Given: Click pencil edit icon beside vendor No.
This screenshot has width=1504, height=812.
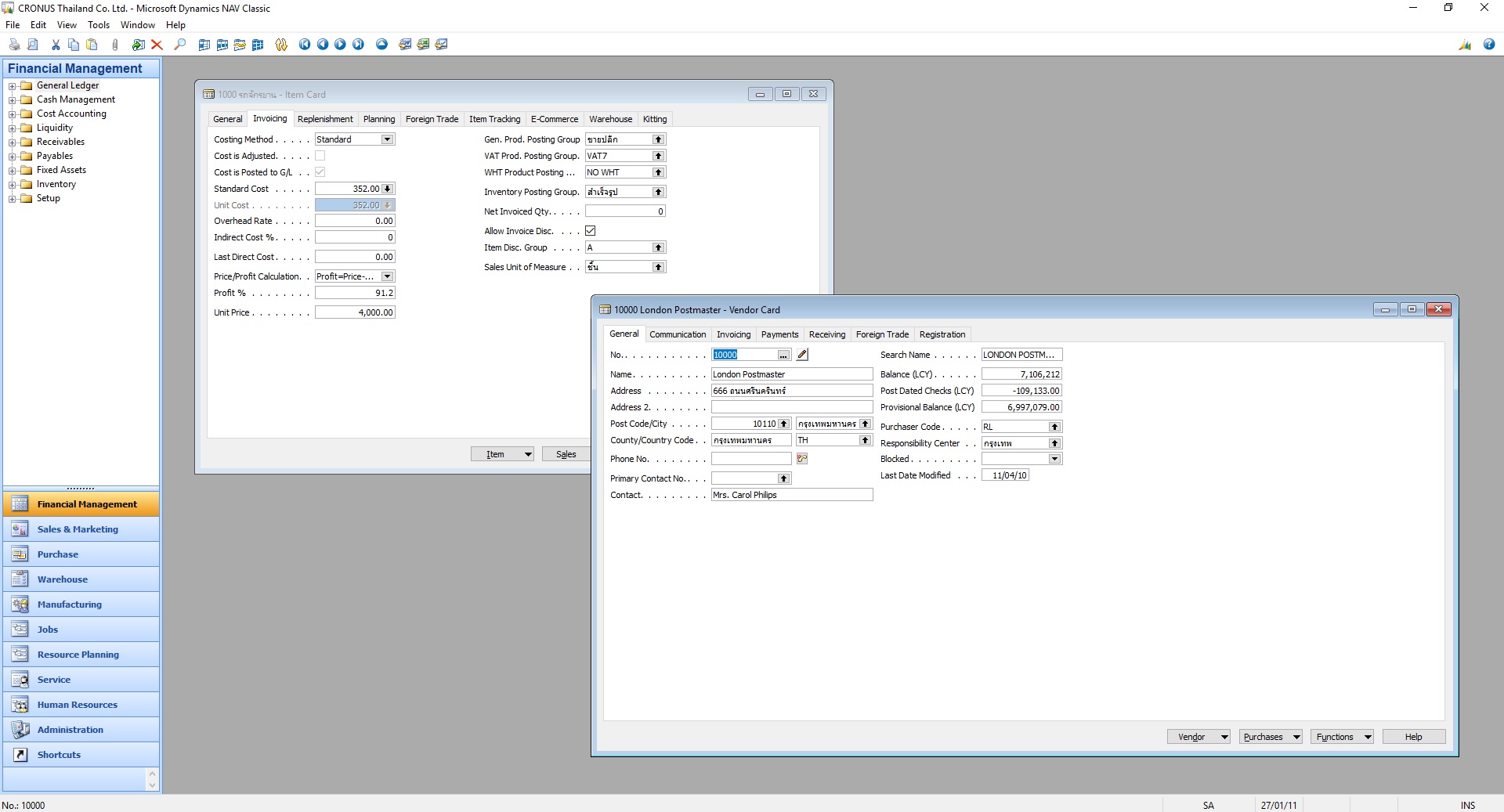Looking at the screenshot, I should tap(802, 355).
